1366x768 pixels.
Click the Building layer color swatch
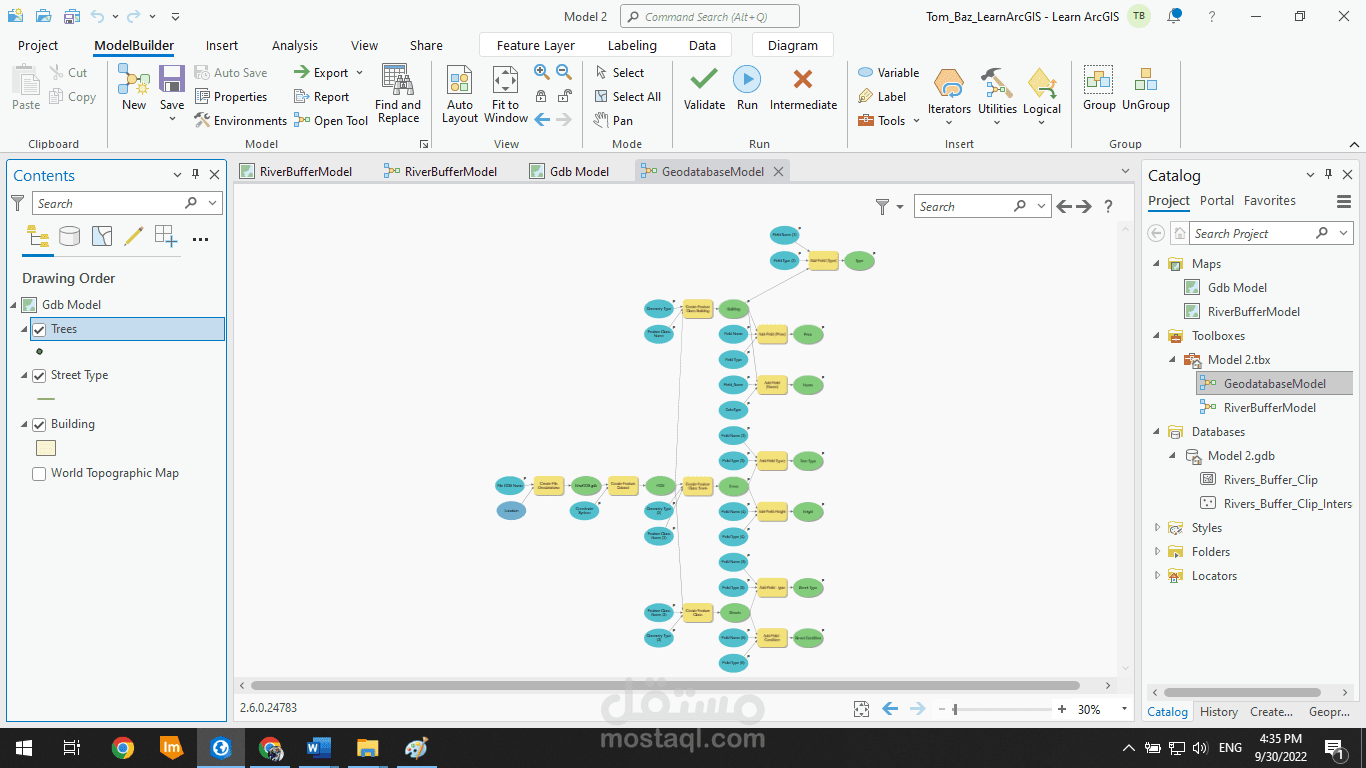point(45,449)
